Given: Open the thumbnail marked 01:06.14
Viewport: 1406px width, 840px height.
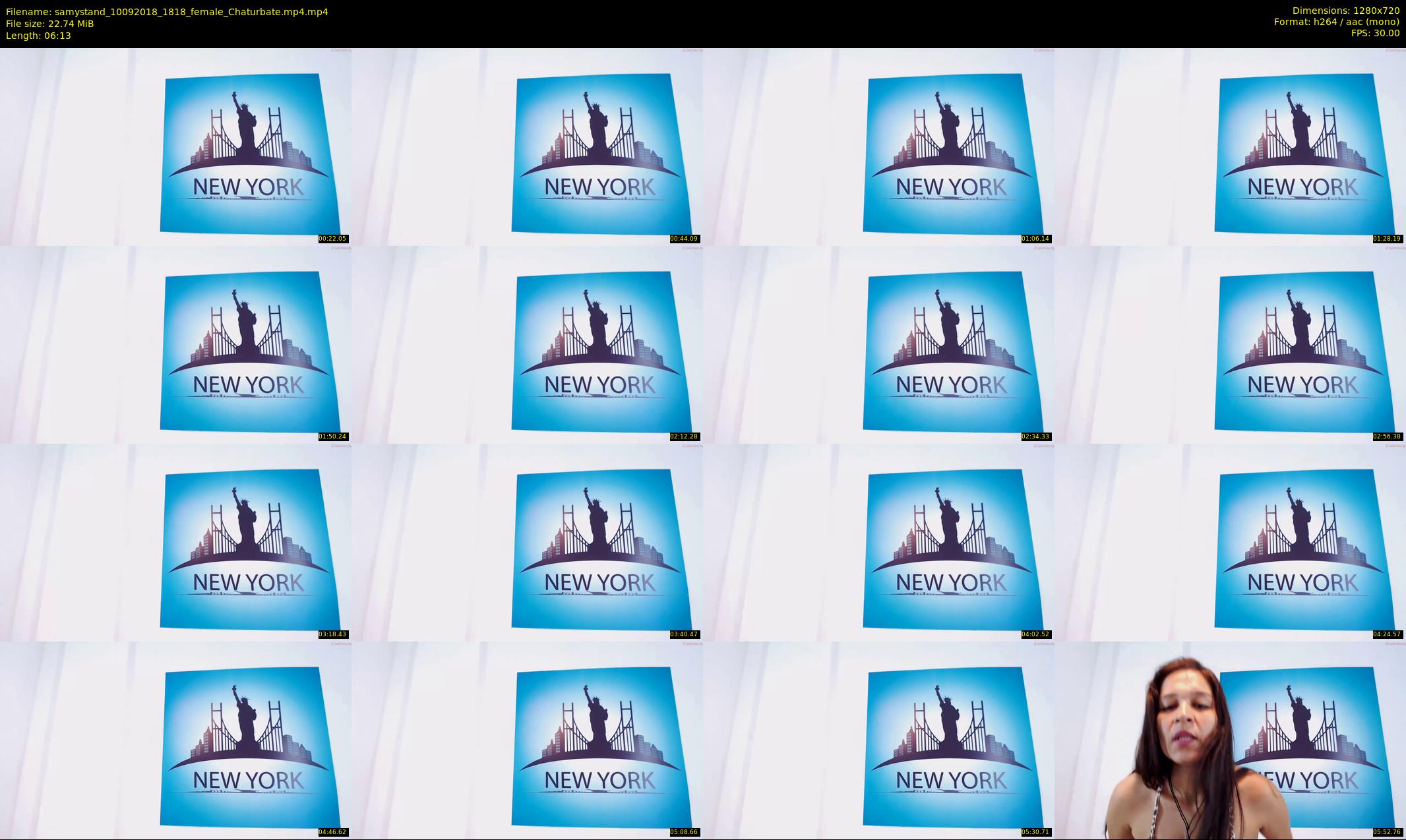Looking at the screenshot, I should coord(878,146).
